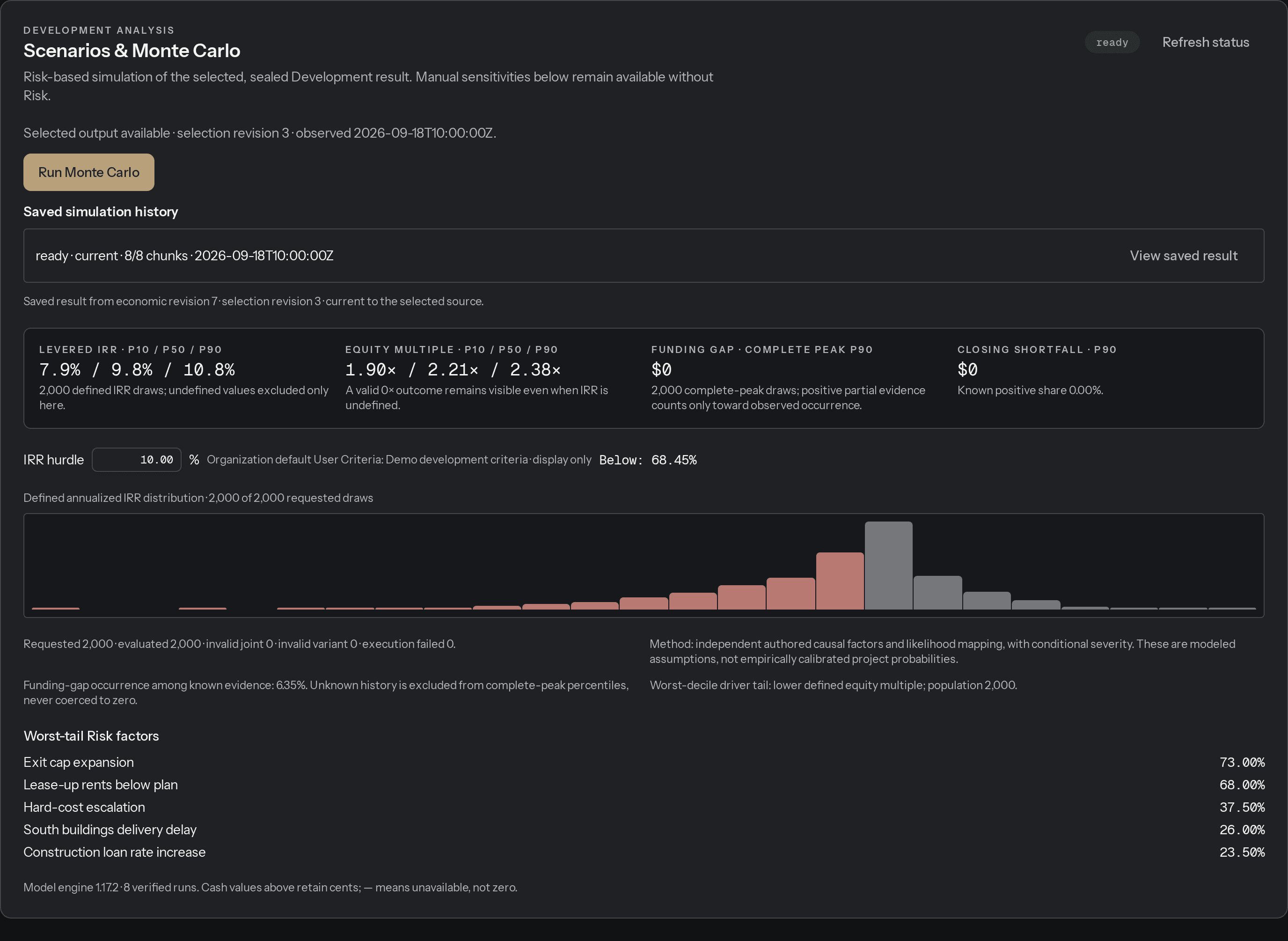Click the Run Monte Carlo button

89,172
